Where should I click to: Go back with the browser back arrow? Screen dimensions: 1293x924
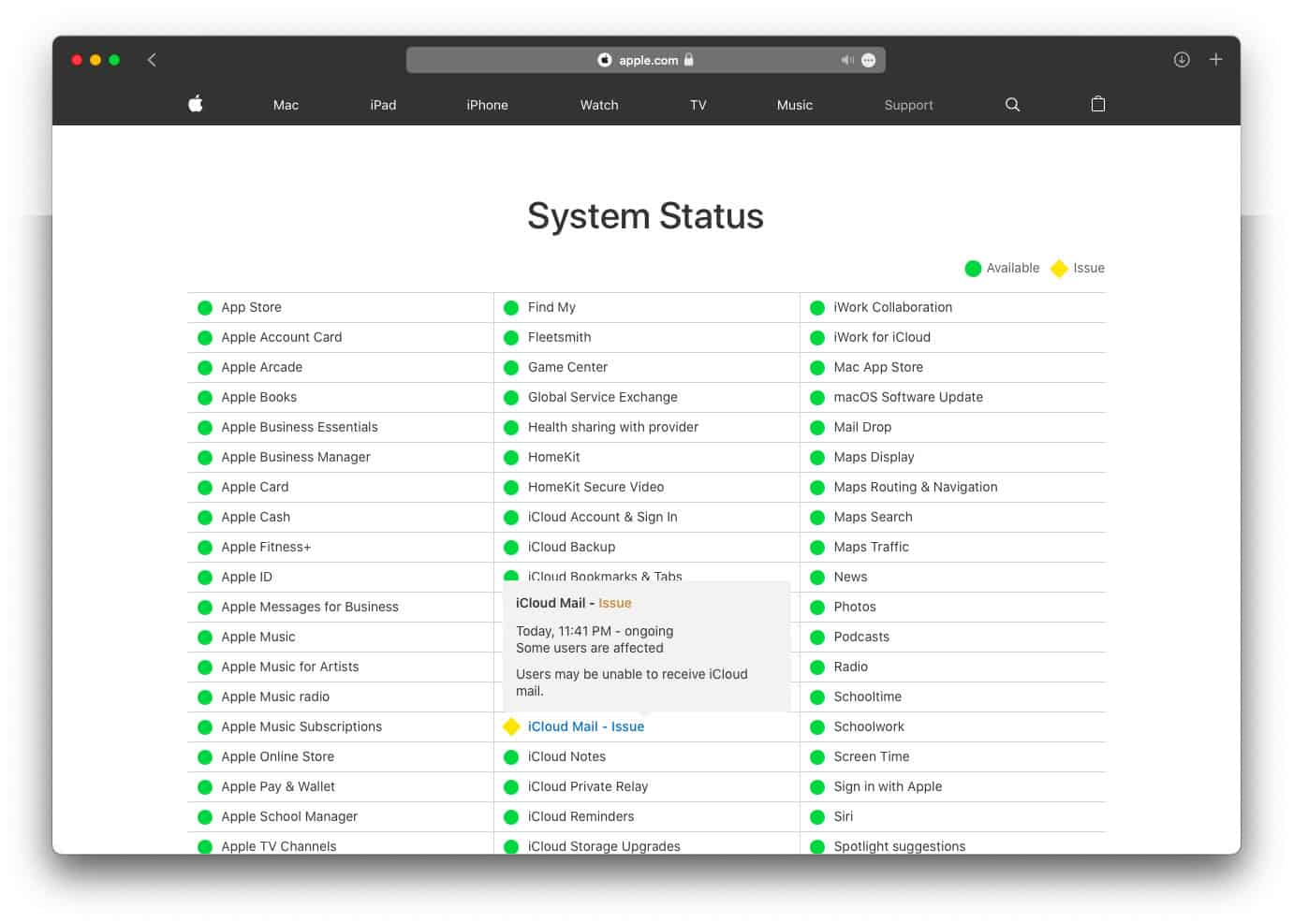[152, 60]
